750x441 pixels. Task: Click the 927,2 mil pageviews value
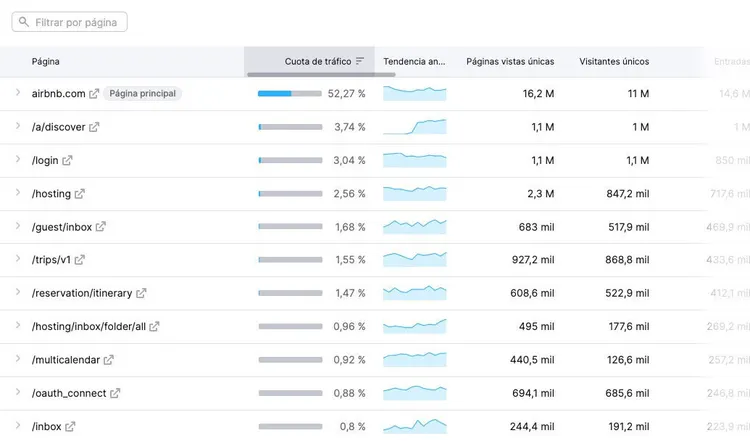pyautogui.click(x=533, y=260)
